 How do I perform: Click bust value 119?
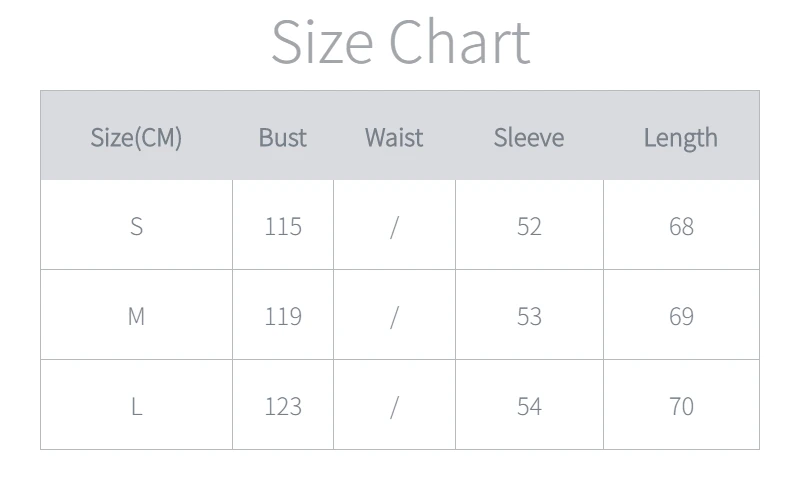(283, 316)
